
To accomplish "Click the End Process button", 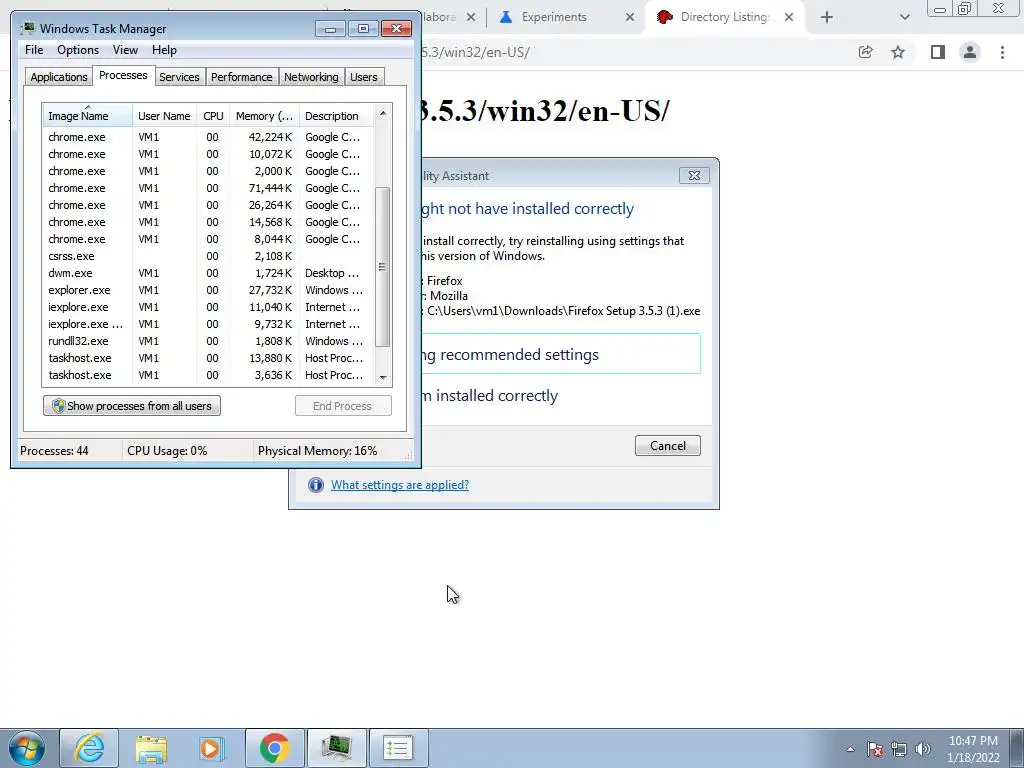I will pyautogui.click(x=343, y=406).
